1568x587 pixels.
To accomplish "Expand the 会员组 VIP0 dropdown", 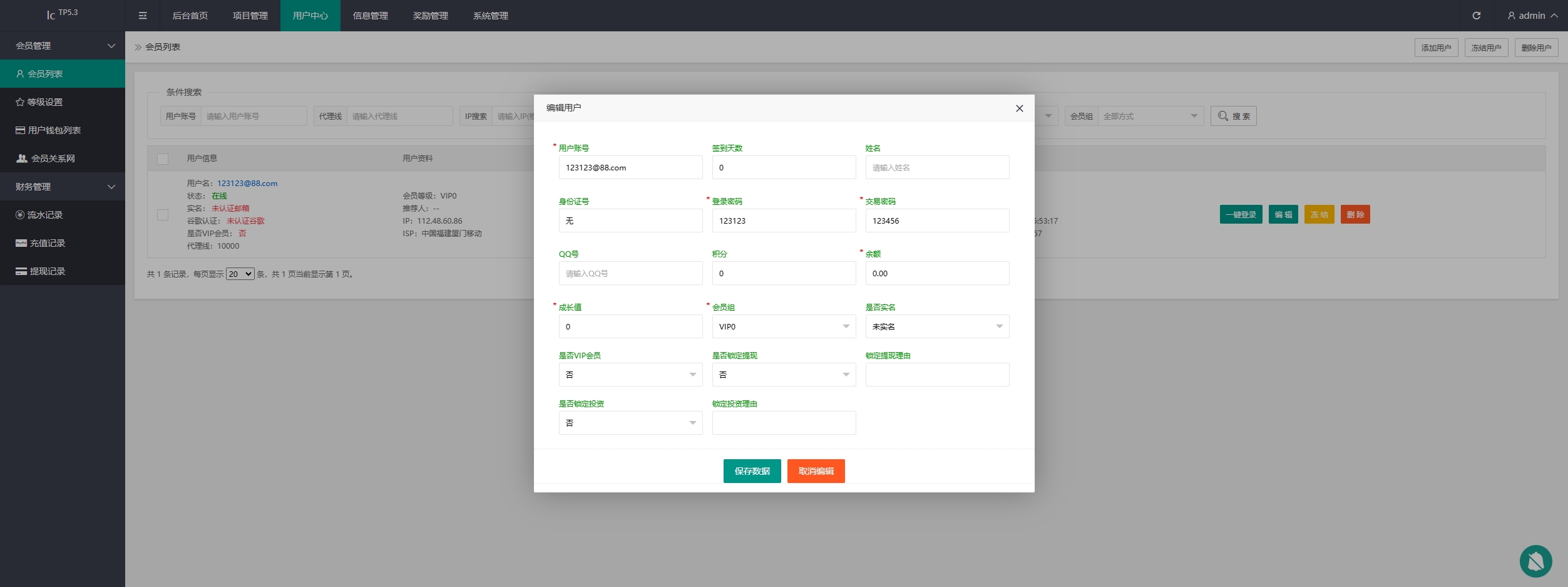I will click(784, 326).
